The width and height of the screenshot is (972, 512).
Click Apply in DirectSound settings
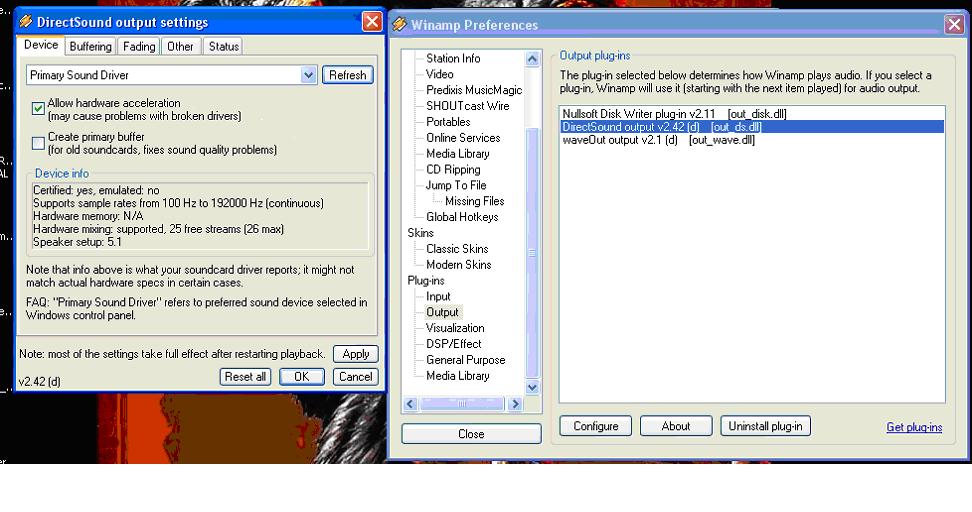[x=356, y=354]
